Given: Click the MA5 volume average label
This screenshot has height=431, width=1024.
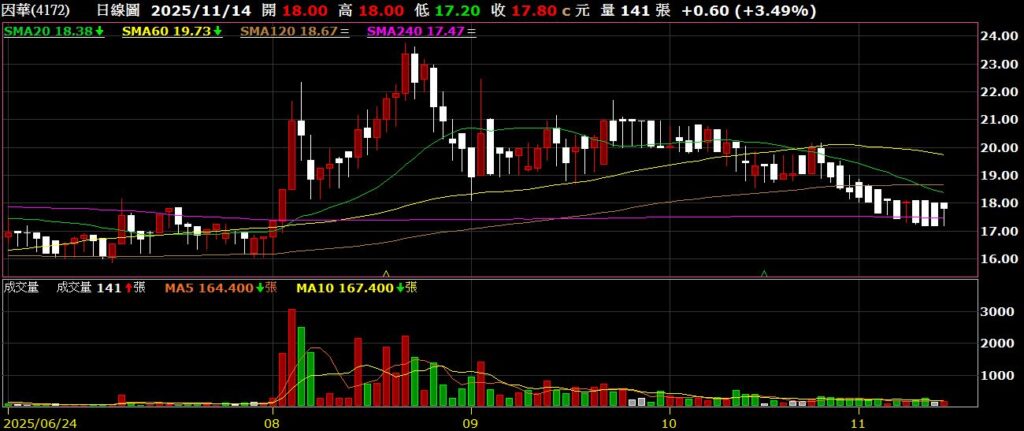Looking at the screenshot, I should click(x=209, y=288).
